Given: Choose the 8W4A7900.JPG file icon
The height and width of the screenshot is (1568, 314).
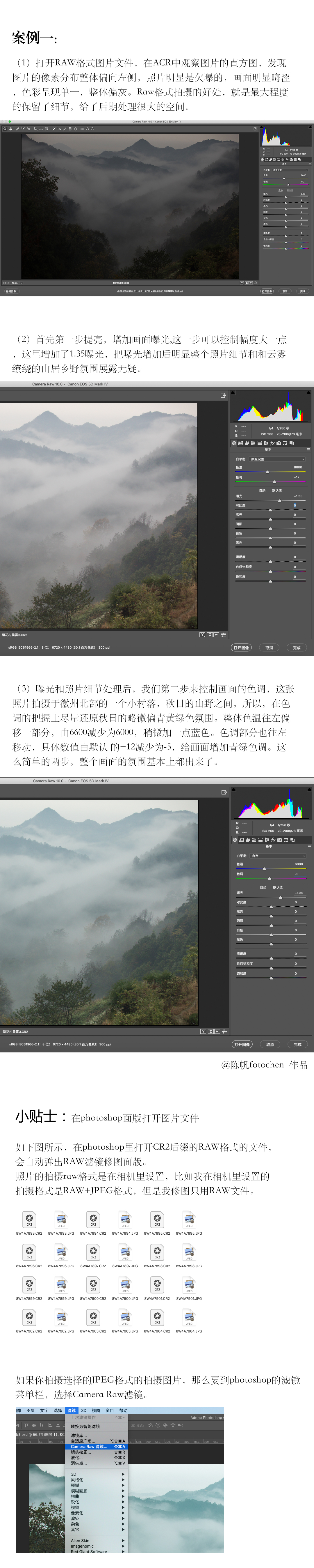Looking at the screenshot, I should pyautogui.click(x=125, y=1284).
